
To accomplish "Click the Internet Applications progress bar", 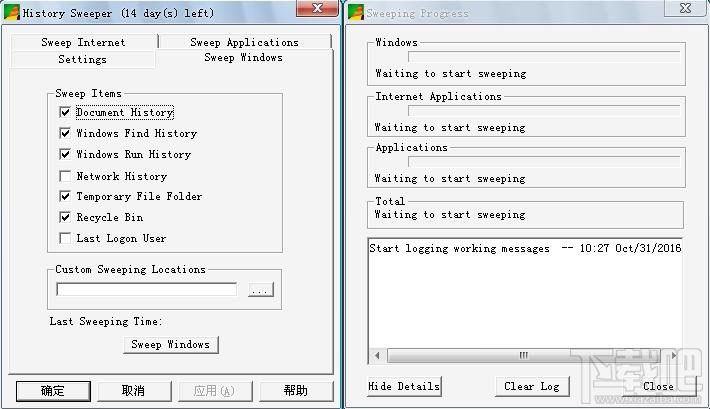I will pos(544,111).
